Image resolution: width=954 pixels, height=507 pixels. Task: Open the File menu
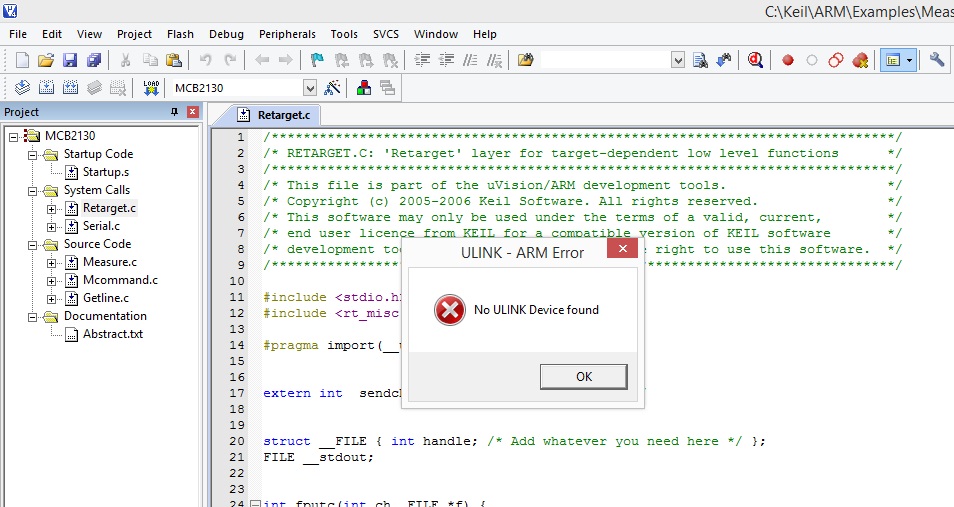click(18, 34)
